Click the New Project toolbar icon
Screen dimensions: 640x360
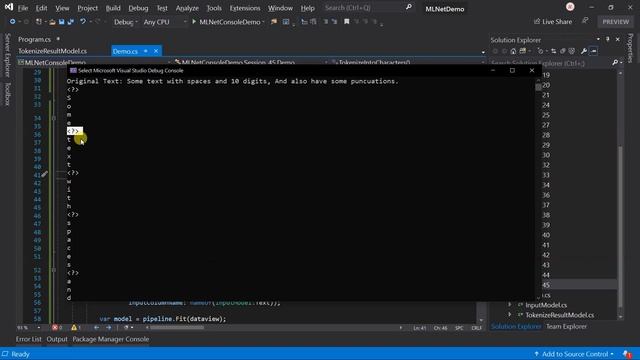(x=39, y=22)
